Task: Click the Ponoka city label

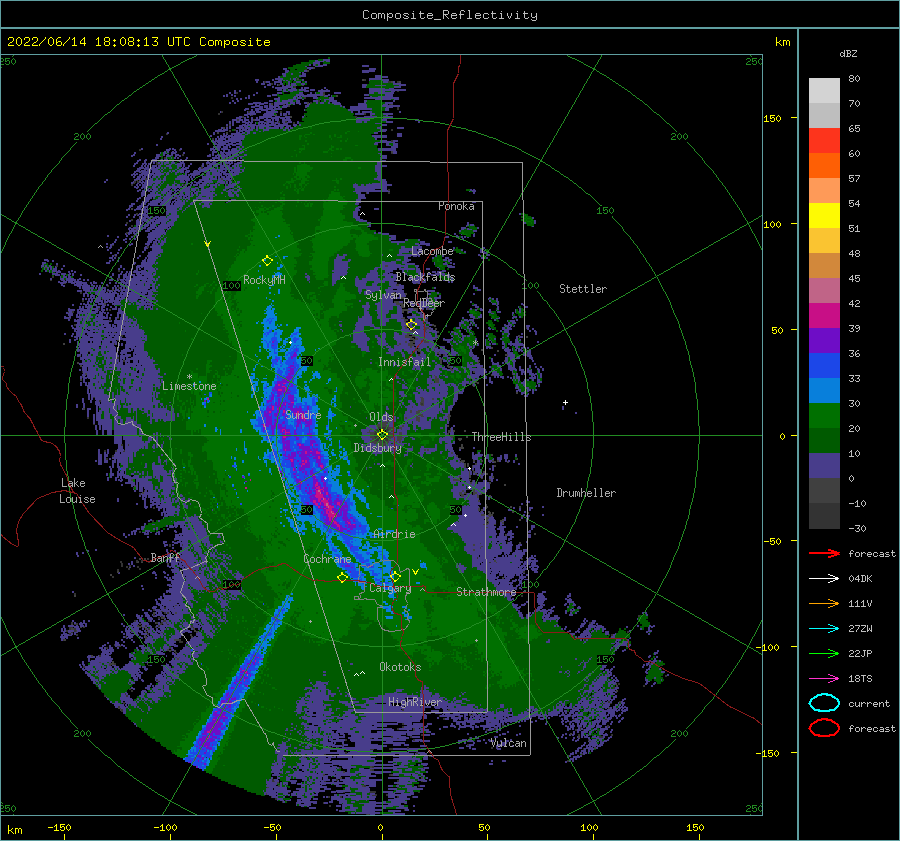Action: [456, 206]
